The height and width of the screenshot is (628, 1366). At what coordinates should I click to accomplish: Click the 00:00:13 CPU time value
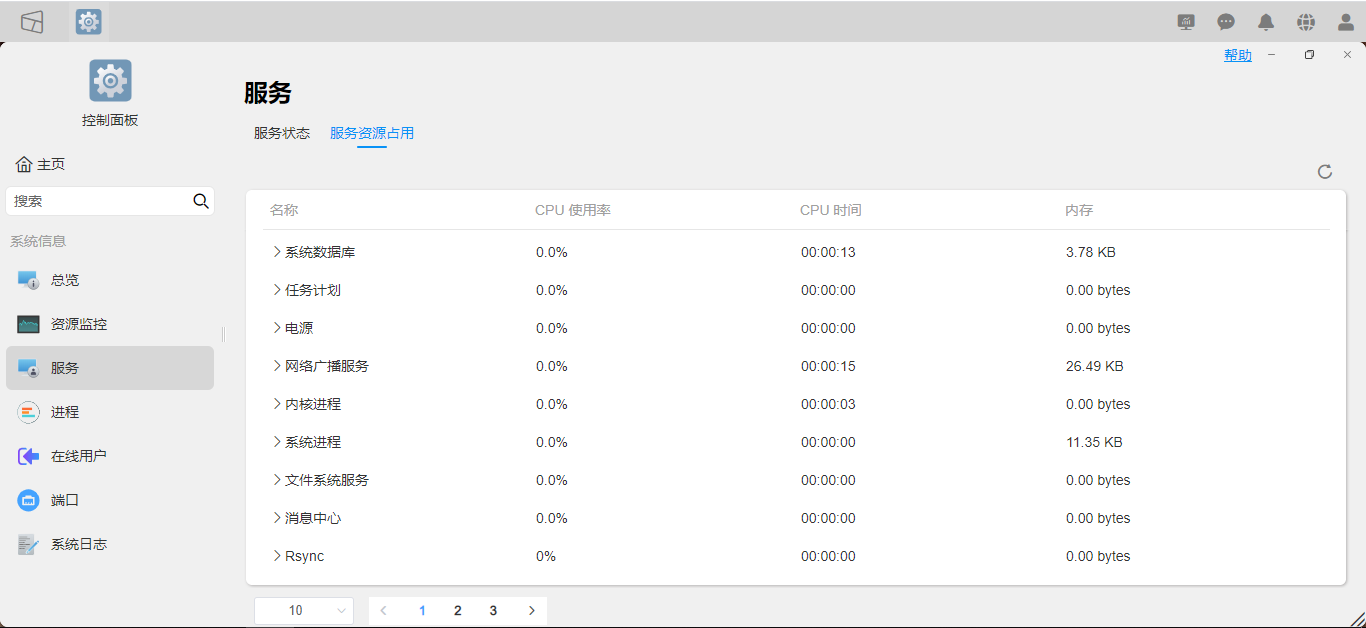[x=828, y=252]
